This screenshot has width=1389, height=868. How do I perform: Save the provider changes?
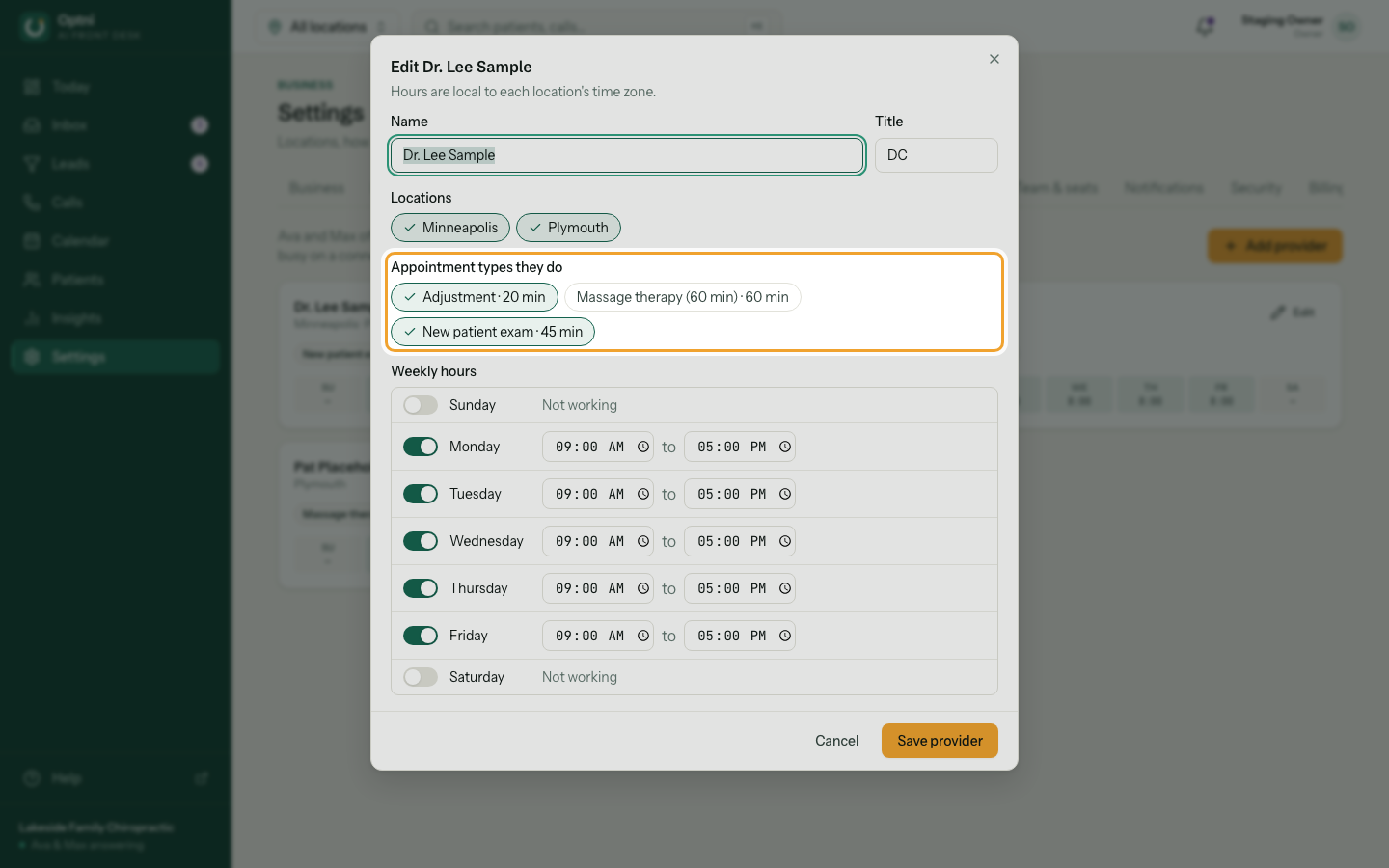(x=940, y=741)
